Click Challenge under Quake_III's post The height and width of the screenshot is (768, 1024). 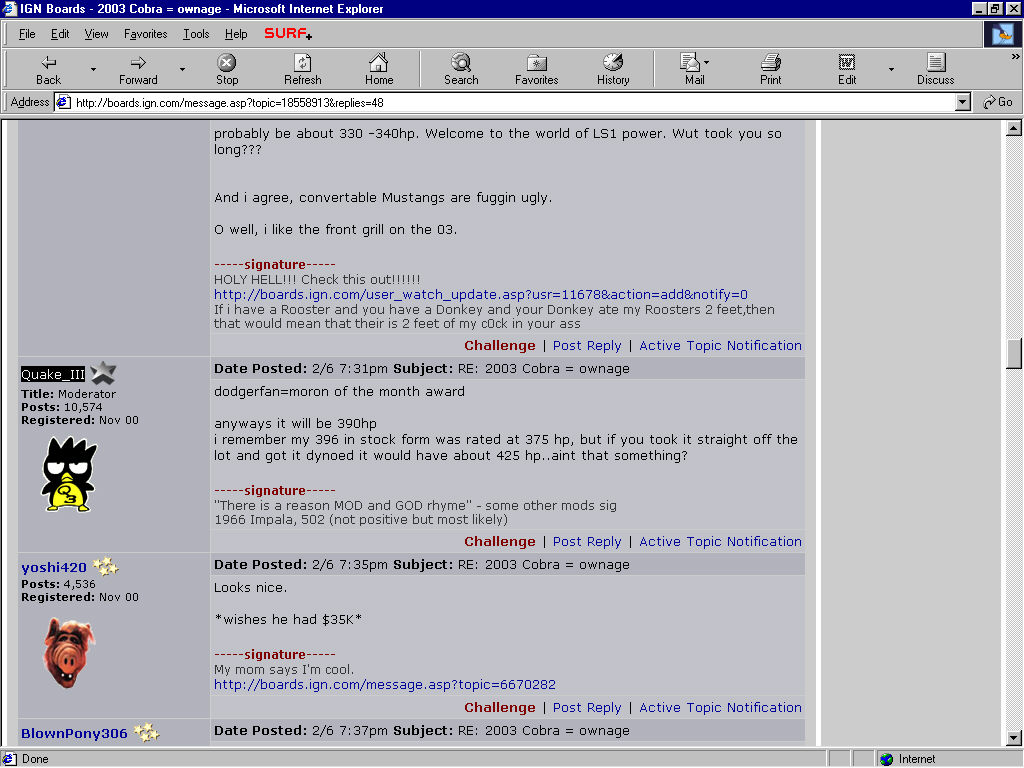click(500, 541)
